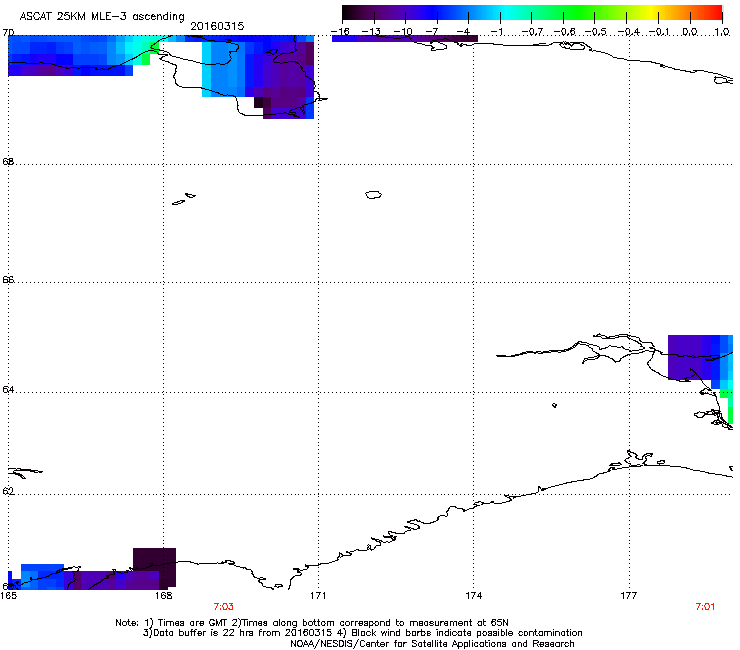Click the -4 color bar label

(464, 32)
